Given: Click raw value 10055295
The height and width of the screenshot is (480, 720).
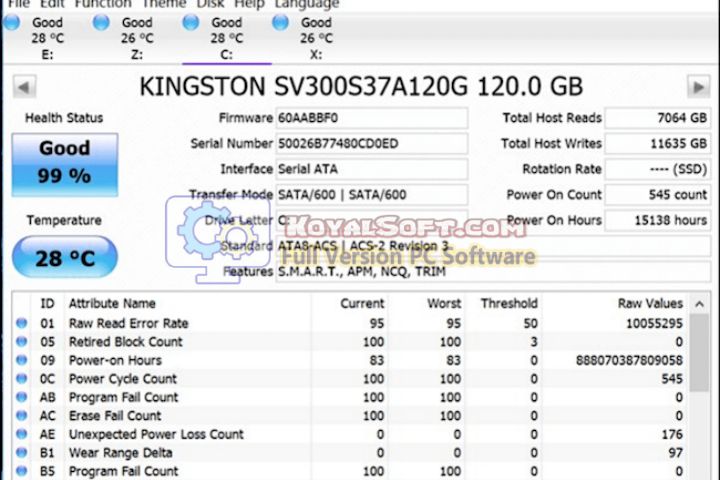Looking at the screenshot, I should pyautogui.click(x=654, y=323).
